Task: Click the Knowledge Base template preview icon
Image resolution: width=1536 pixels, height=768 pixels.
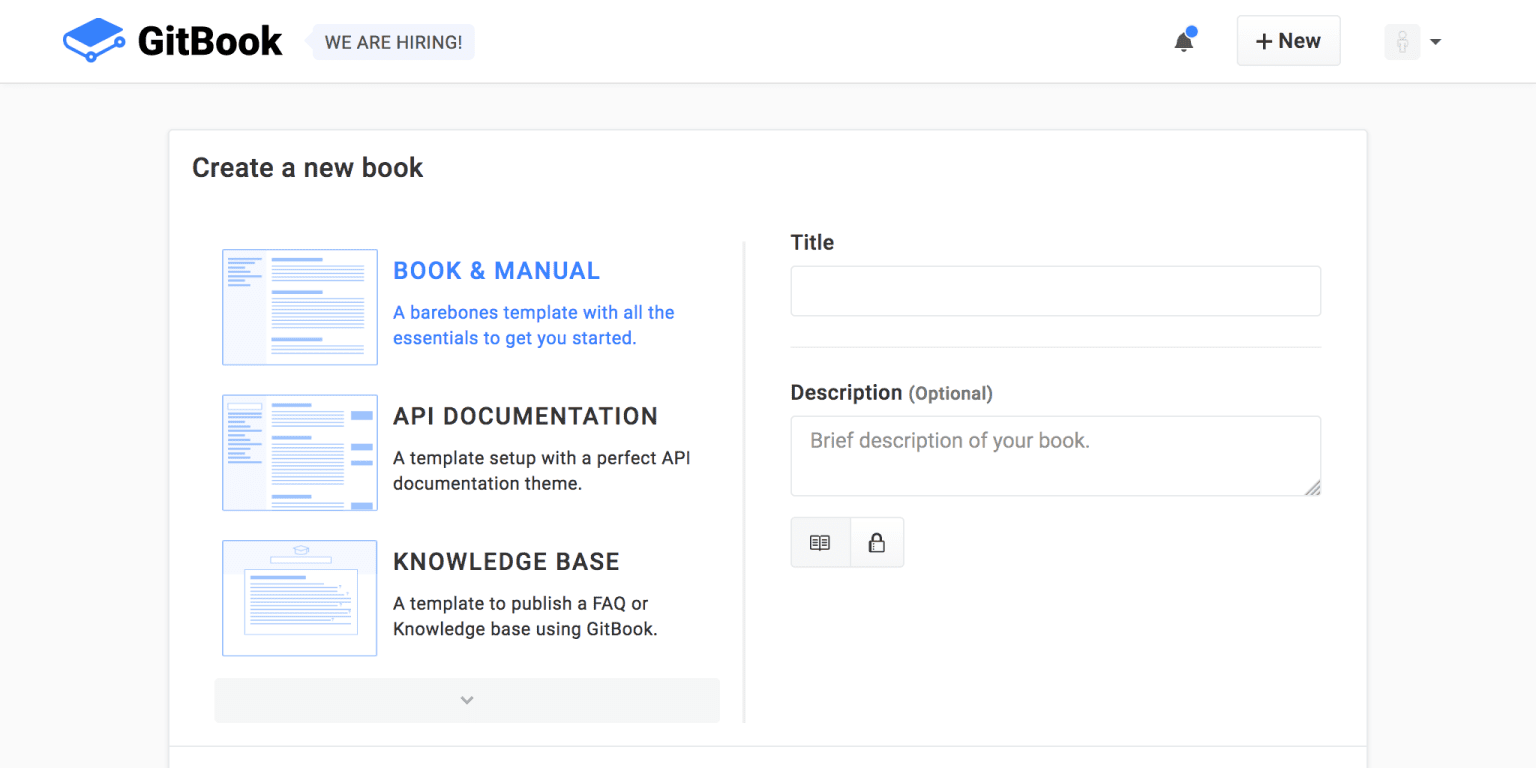Action: coord(299,598)
